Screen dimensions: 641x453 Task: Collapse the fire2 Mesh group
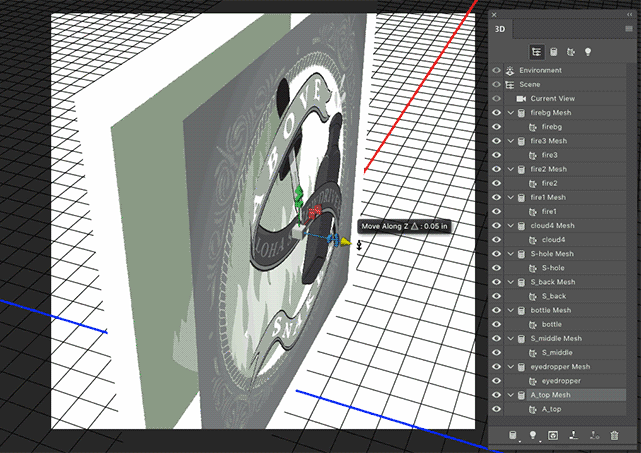[511, 169]
